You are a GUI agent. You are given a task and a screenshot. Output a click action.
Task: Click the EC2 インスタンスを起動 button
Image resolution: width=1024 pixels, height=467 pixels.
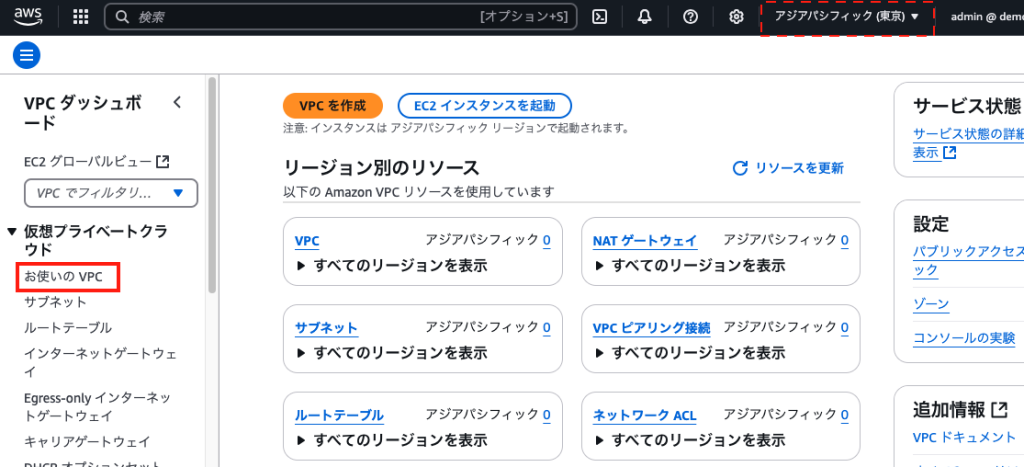485,106
